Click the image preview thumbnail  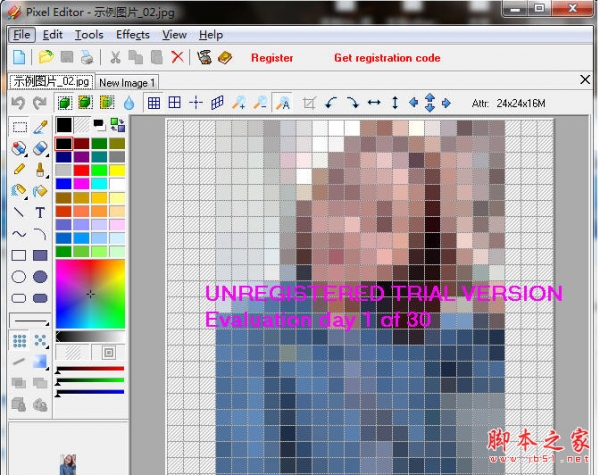[68, 464]
